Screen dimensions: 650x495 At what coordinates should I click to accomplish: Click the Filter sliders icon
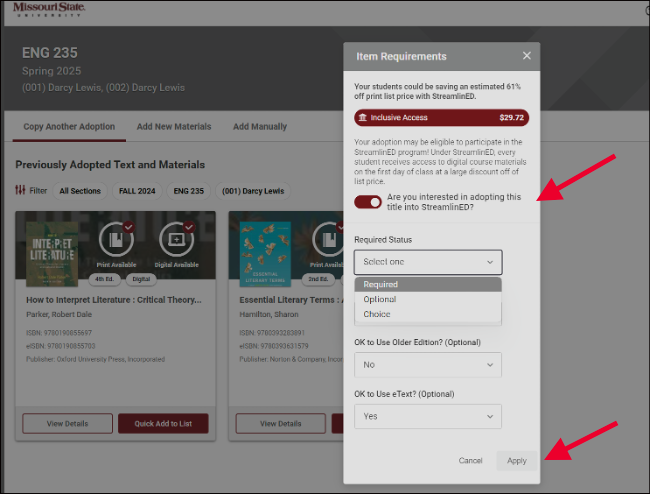[x=20, y=191]
